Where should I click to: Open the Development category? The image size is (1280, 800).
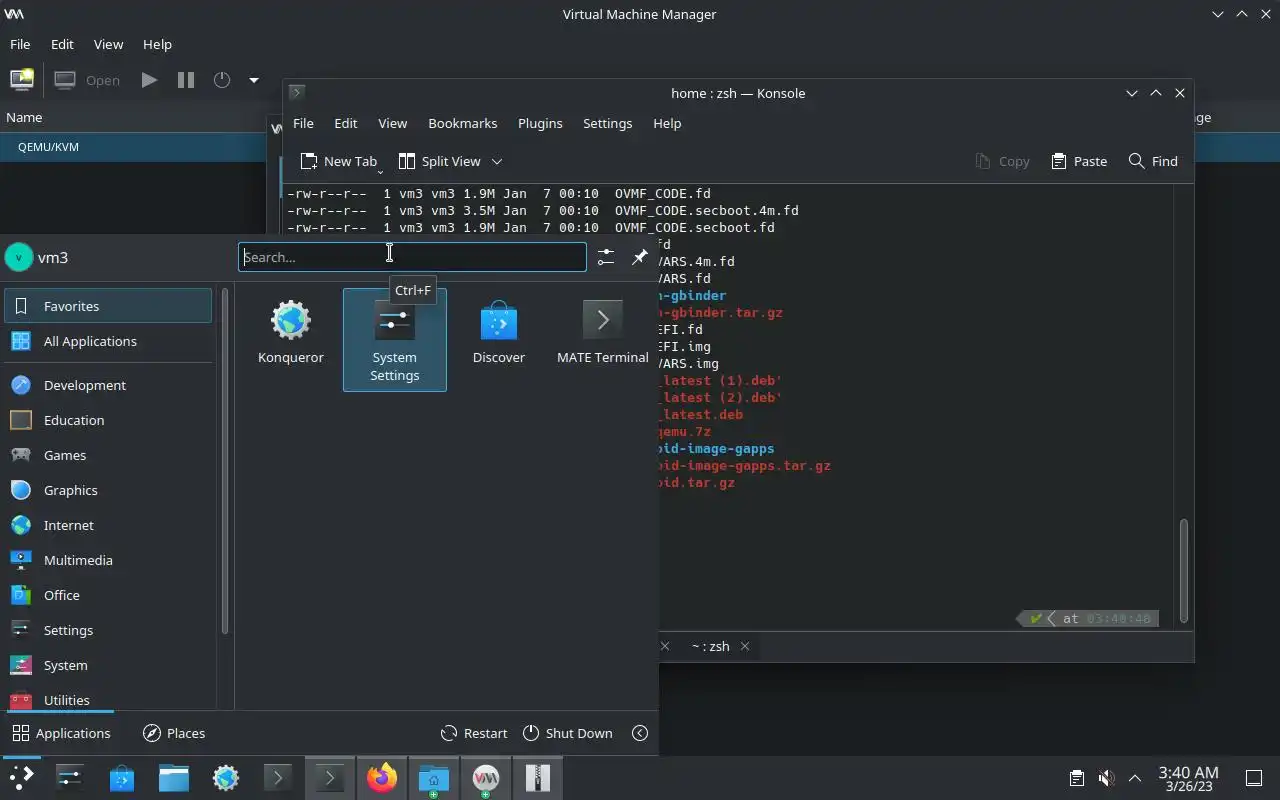pyautogui.click(x=108, y=385)
